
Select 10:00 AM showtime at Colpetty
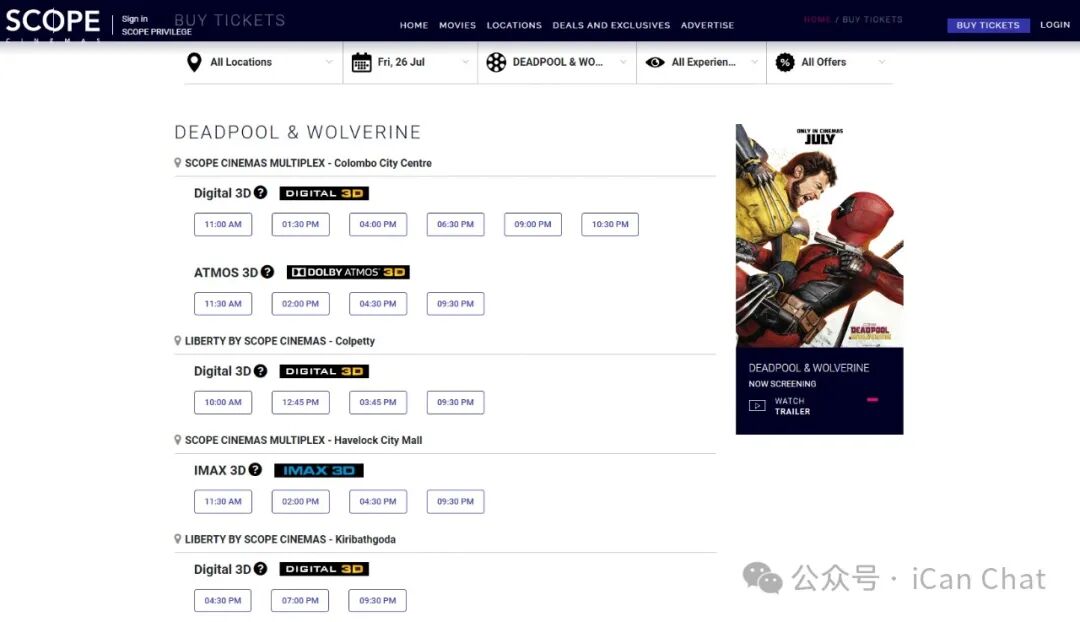coord(223,402)
